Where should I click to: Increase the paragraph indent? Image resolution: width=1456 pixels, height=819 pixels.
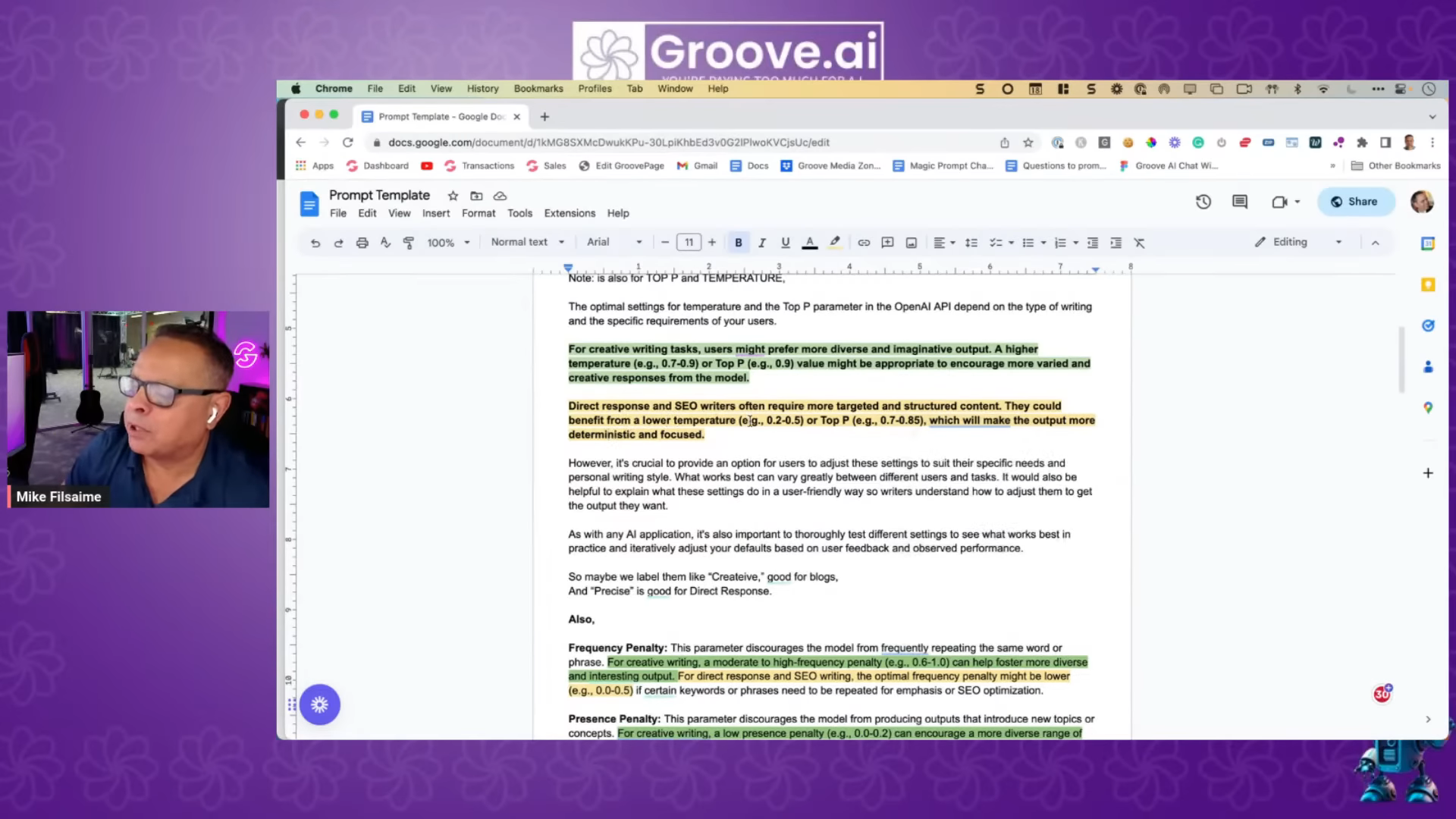click(x=1116, y=243)
